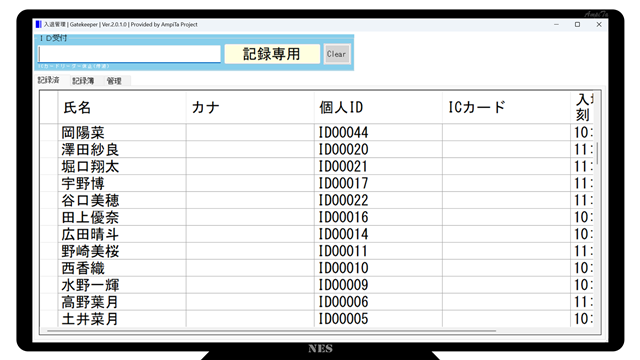The image size is (640, 360).
Task: Click the ID00005 cell
Action: point(378,319)
